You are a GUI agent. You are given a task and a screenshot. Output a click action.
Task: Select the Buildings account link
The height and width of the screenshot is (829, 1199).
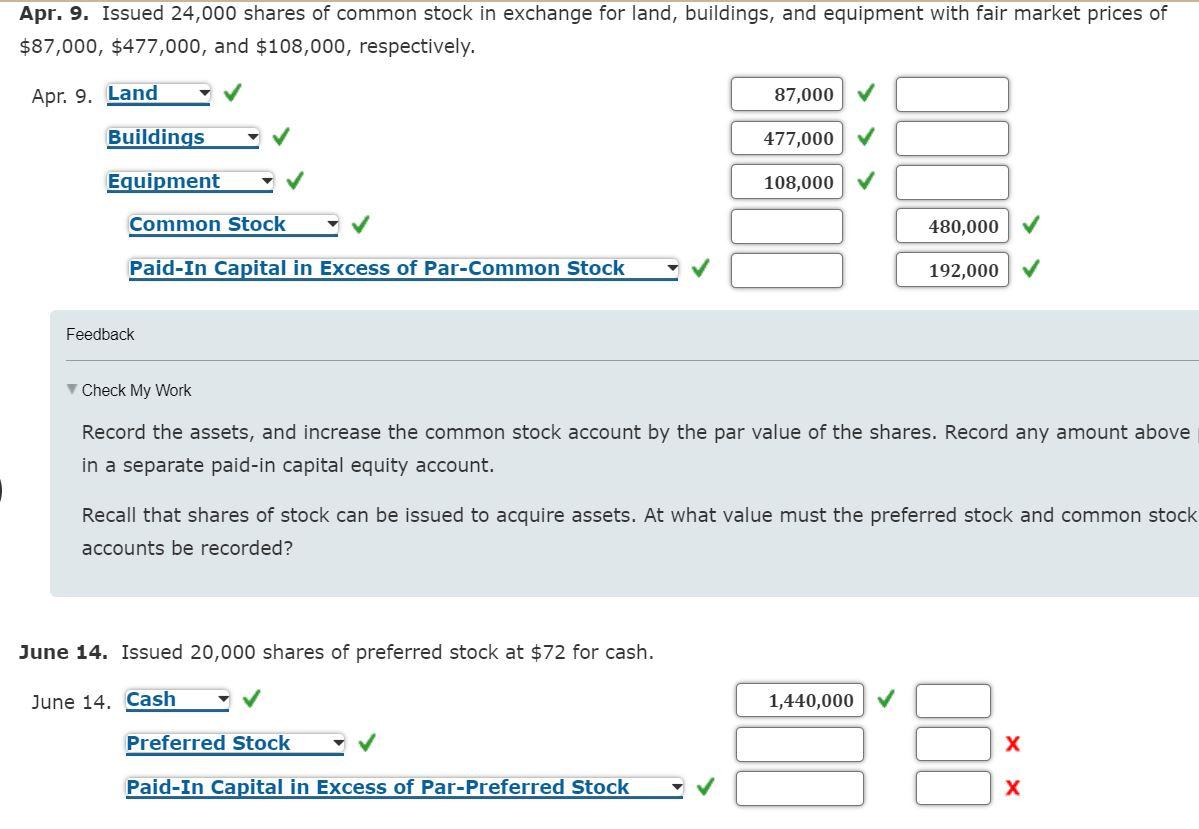tap(157, 136)
